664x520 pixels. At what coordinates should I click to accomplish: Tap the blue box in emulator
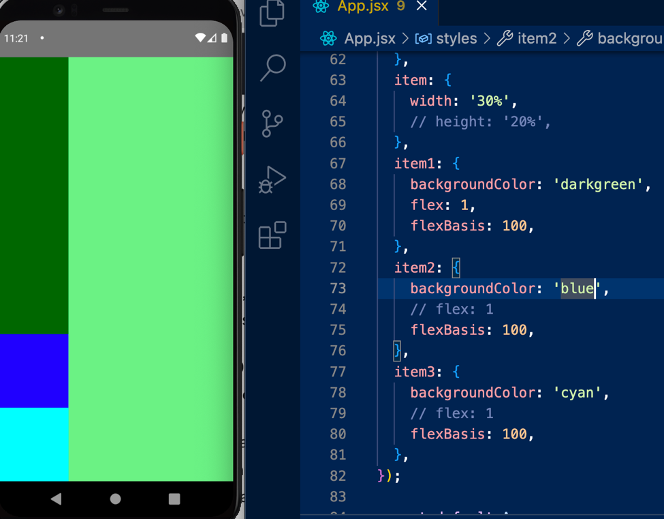pos(34,371)
